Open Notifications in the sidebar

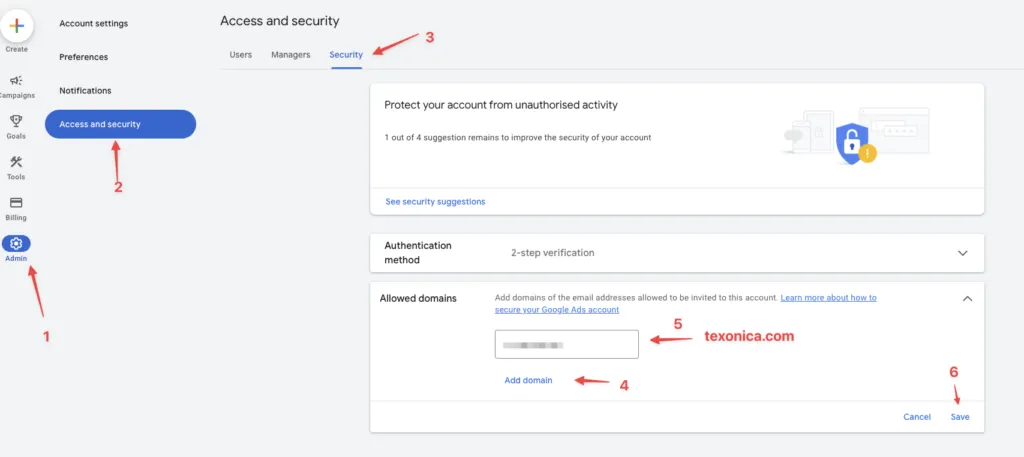(86, 91)
